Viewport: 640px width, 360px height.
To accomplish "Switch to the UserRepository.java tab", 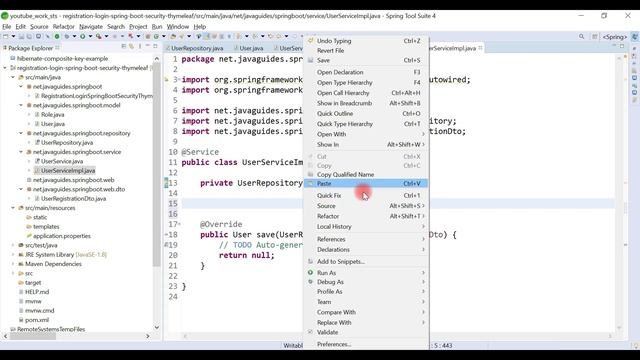I will [197, 48].
